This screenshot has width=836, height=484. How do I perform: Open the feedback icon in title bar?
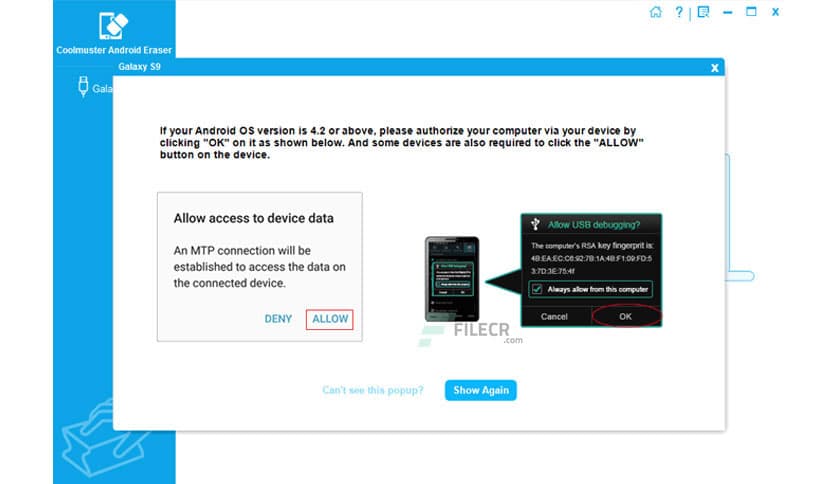pyautogui.click(x=703, y=12)
